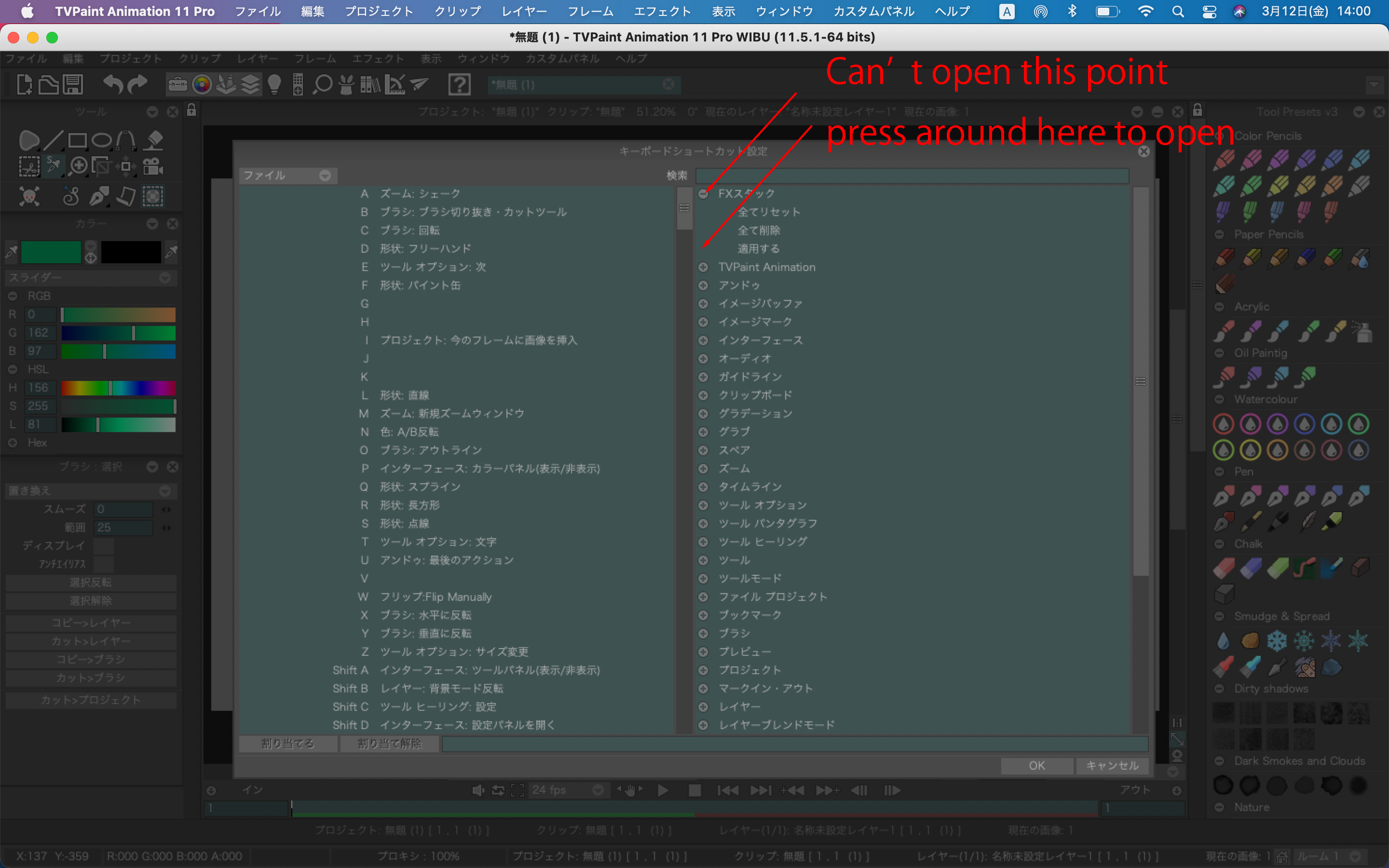Collapse the FXスタック tree item
This screenshot has height=868, width=1389.
click(x=703, y=193)
